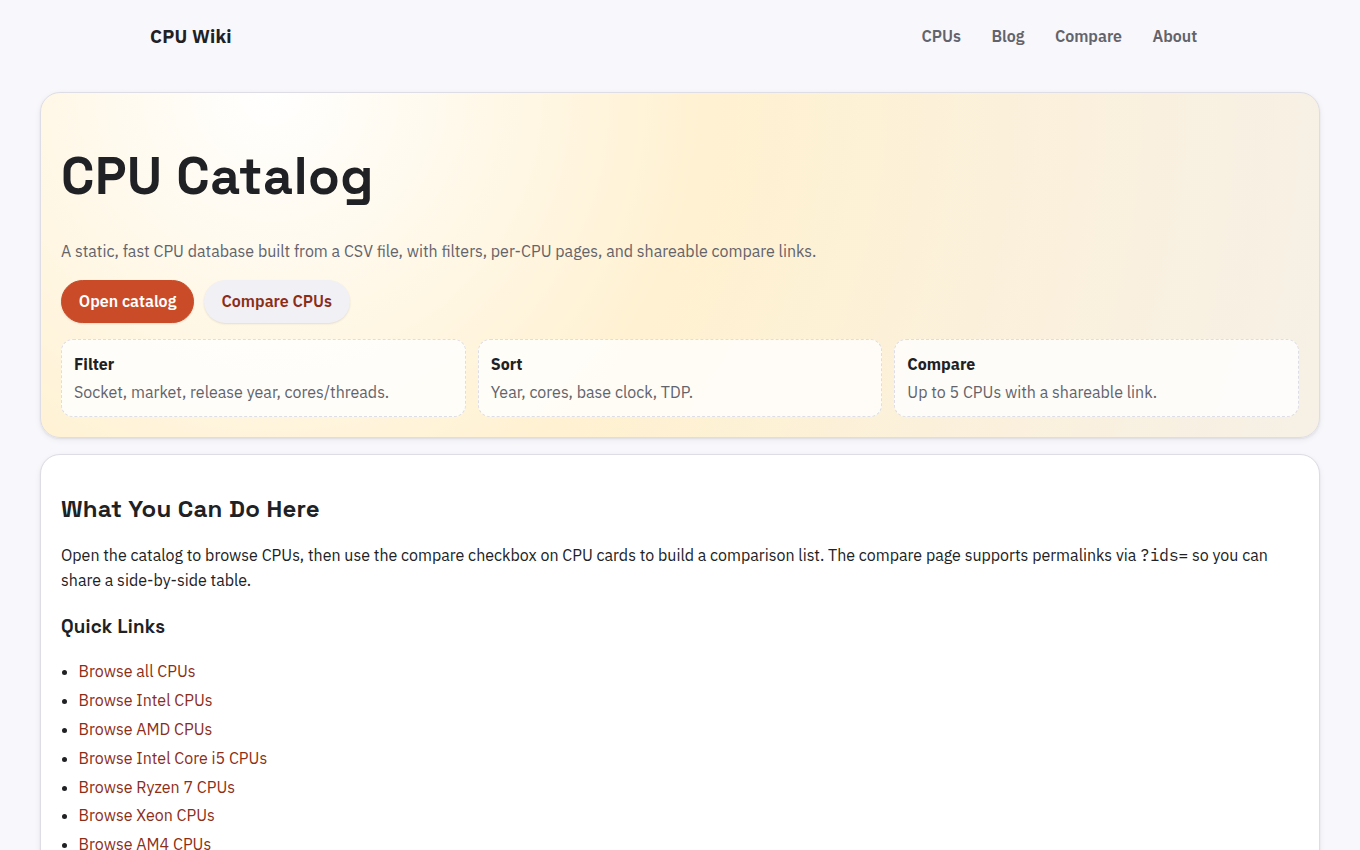Visit the About page
The width and height of the screenshot is (1360, 850).
click(1174, 37)
